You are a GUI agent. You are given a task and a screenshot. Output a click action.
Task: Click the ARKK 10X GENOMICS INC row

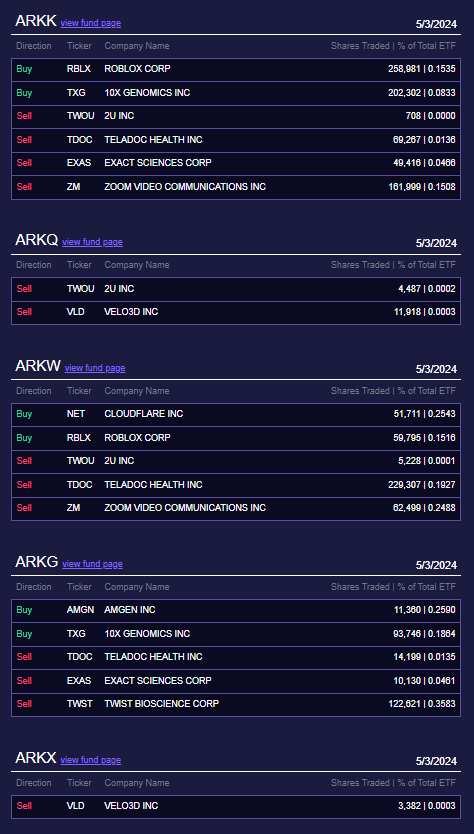(x=236, y=93)
